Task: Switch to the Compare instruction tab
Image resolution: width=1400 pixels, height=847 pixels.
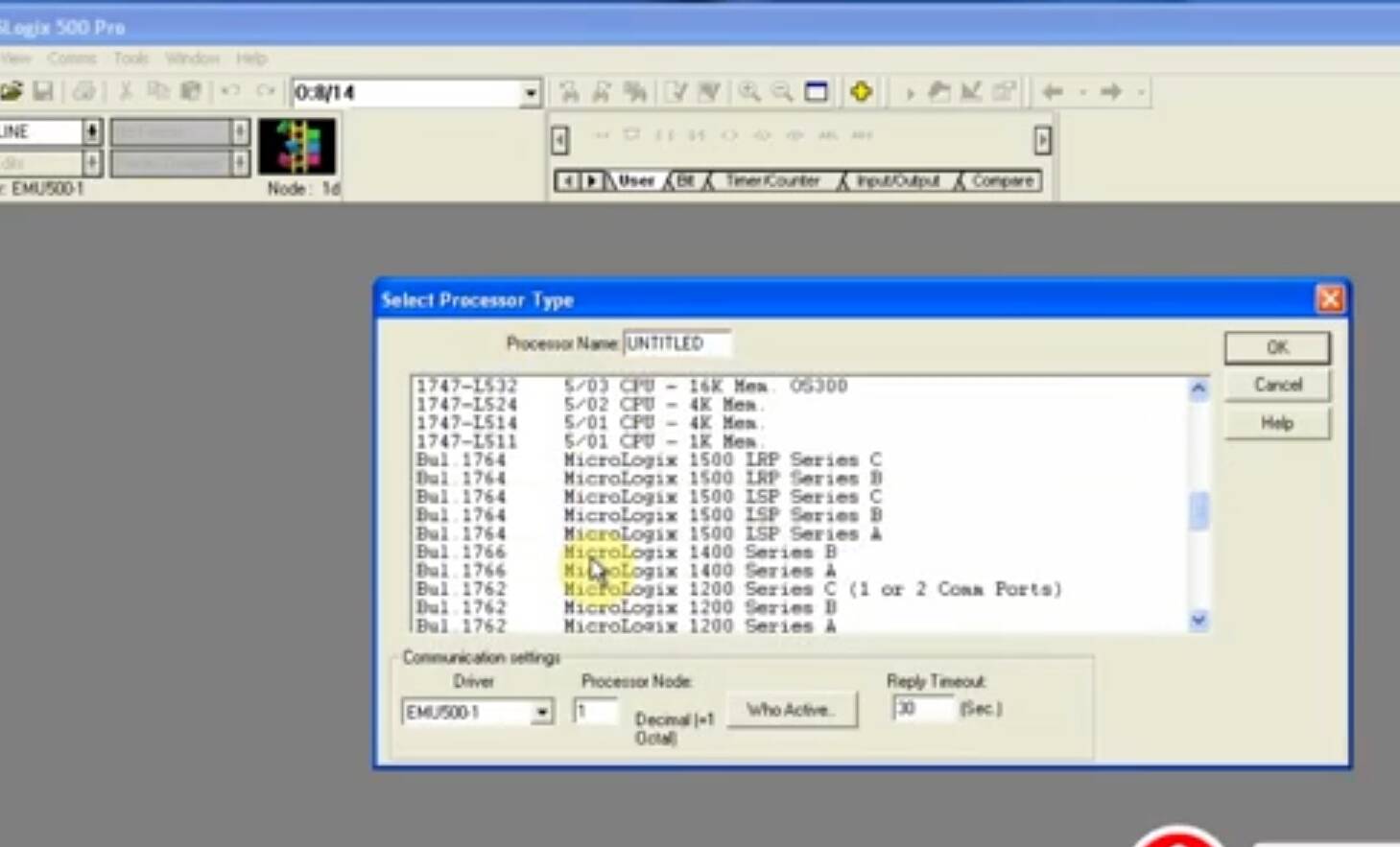Action: pos(1002,180)
